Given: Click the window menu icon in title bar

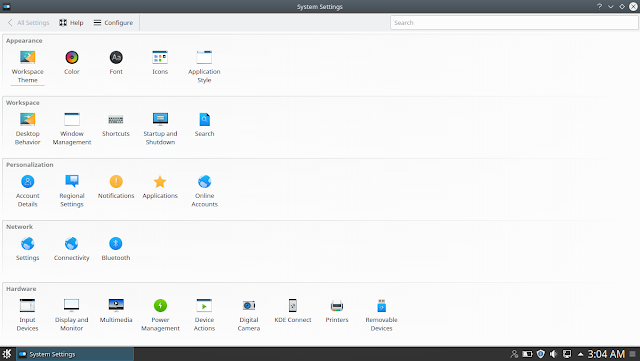Looking at the screenshot, I should (7, 7).
